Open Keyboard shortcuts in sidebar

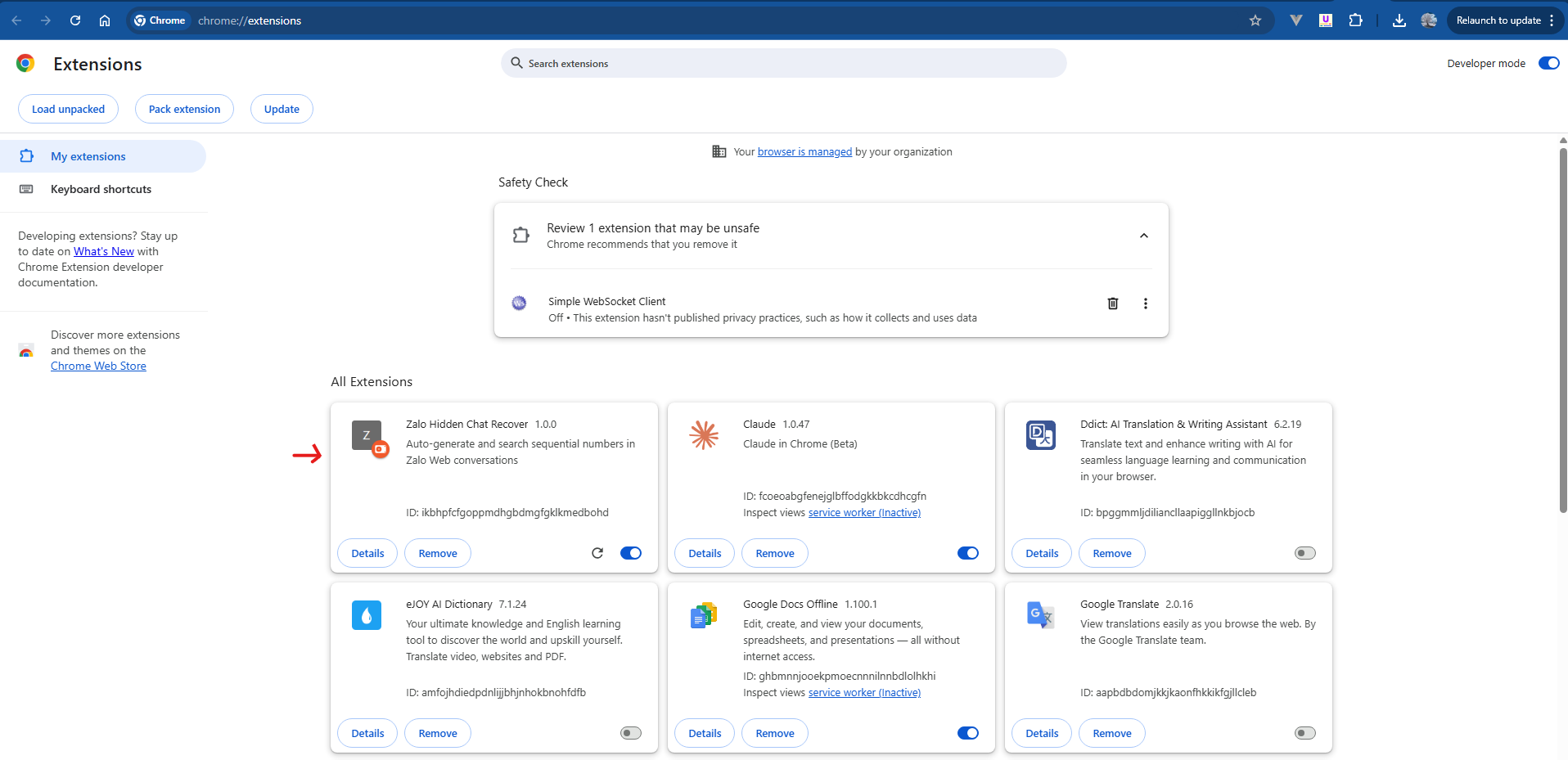point(101,189)
